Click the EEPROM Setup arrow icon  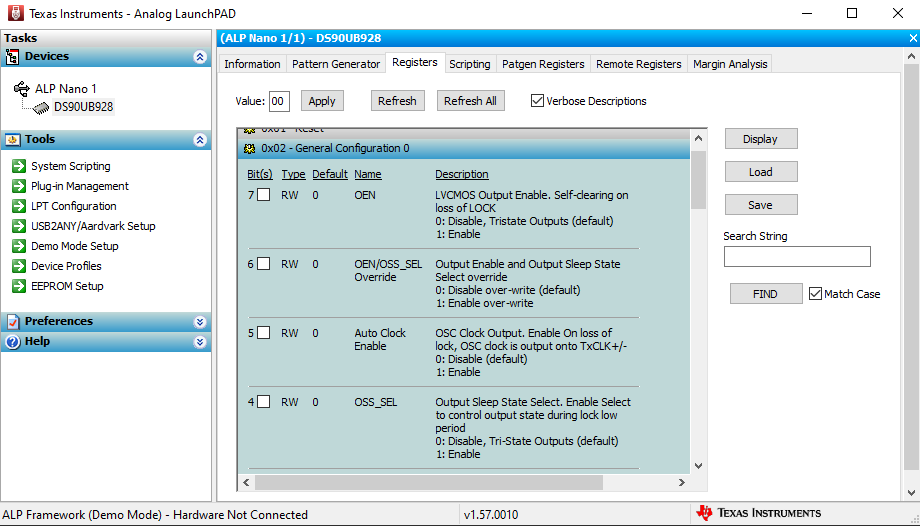click(x=19, y=286)
